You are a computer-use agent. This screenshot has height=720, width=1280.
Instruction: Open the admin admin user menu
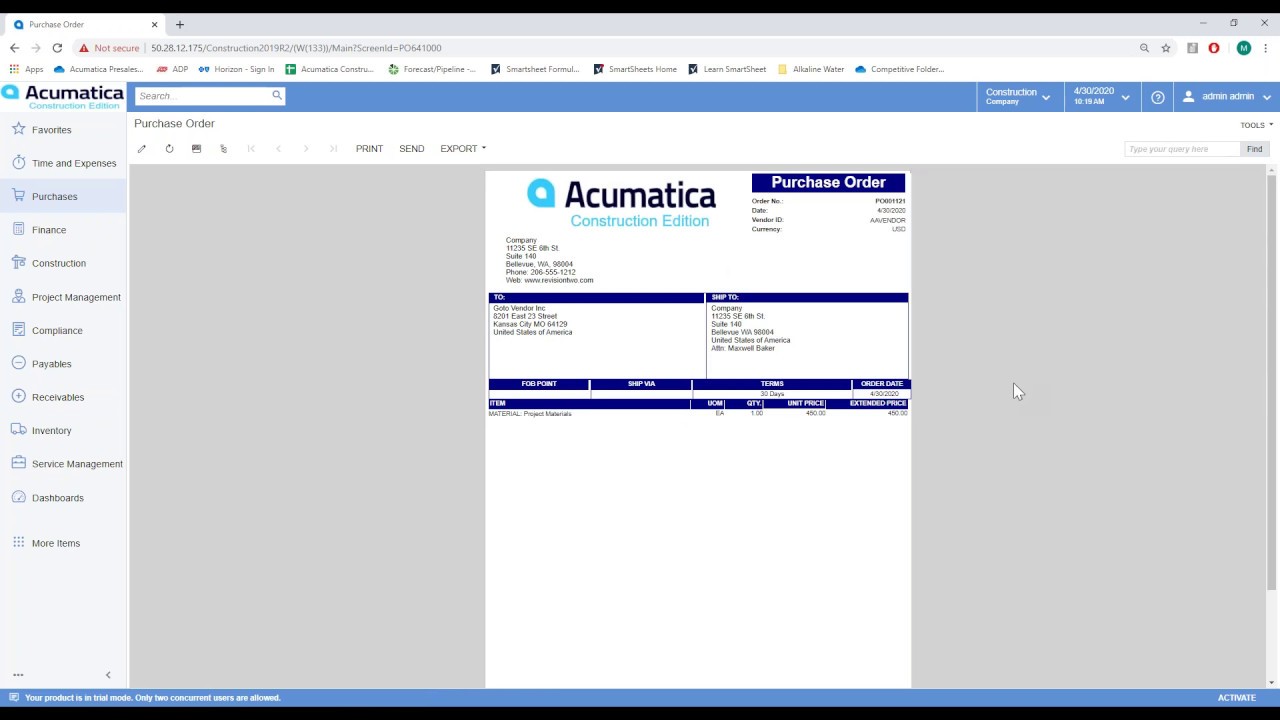pyautogui.click(x=1227, y=97)
